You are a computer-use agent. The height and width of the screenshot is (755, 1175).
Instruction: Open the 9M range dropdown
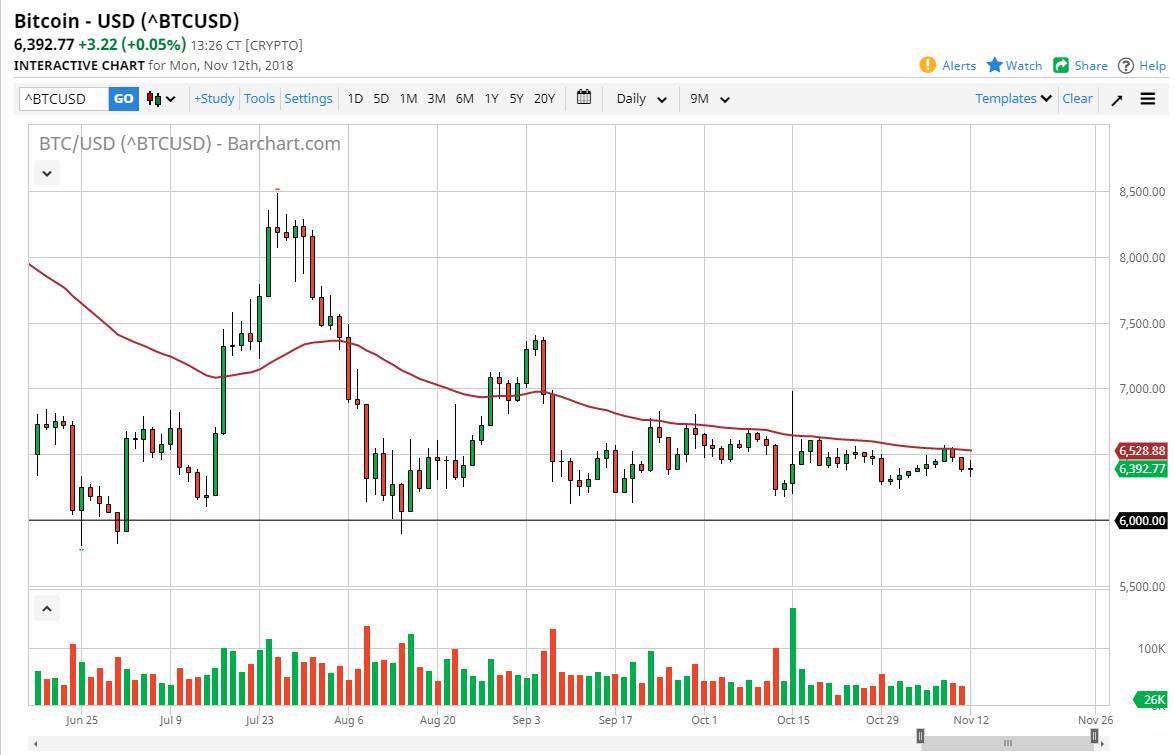click(709, 98)
